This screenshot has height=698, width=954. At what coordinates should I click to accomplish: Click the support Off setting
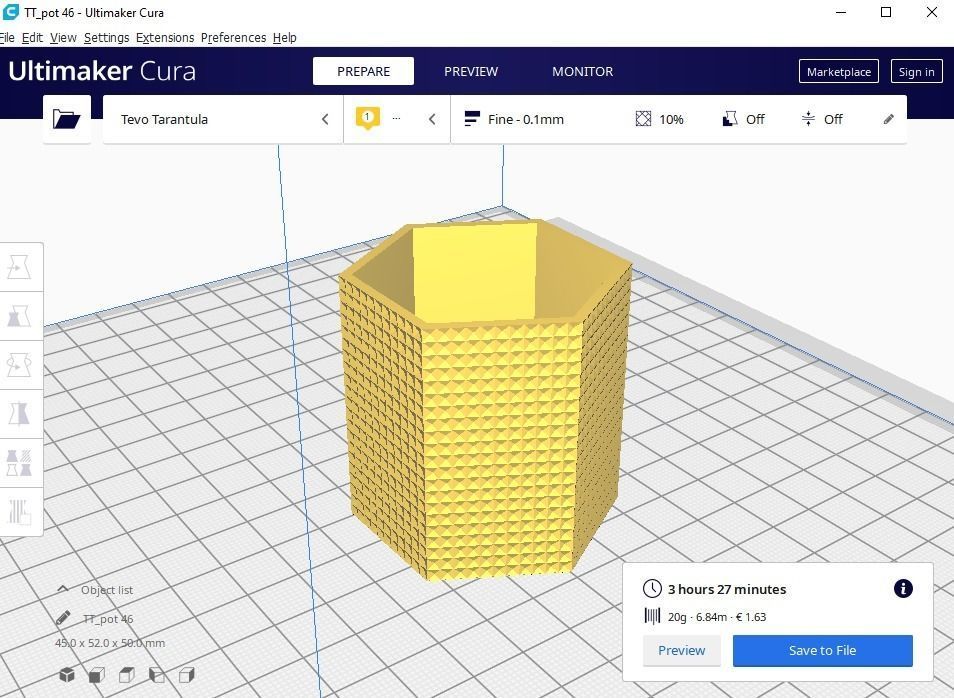coord(743,119)
